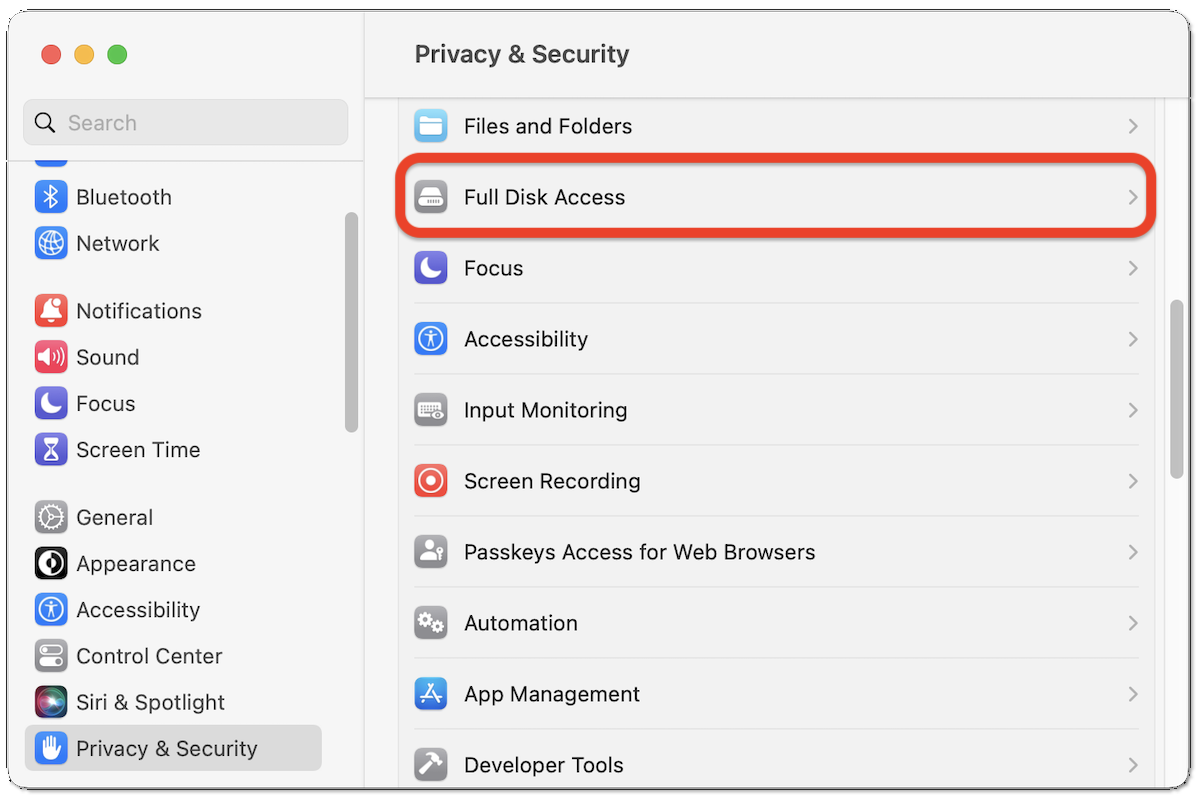Select the Sound speaker icon
This screenshot has width=1204, height=803.
coord(51,357)
